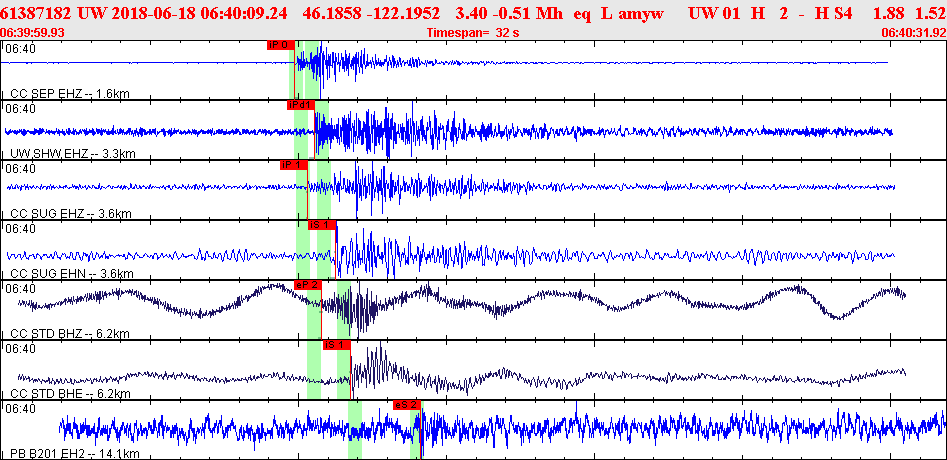Click the 06:40 time tick in top trace

click(x=20, y=49)
